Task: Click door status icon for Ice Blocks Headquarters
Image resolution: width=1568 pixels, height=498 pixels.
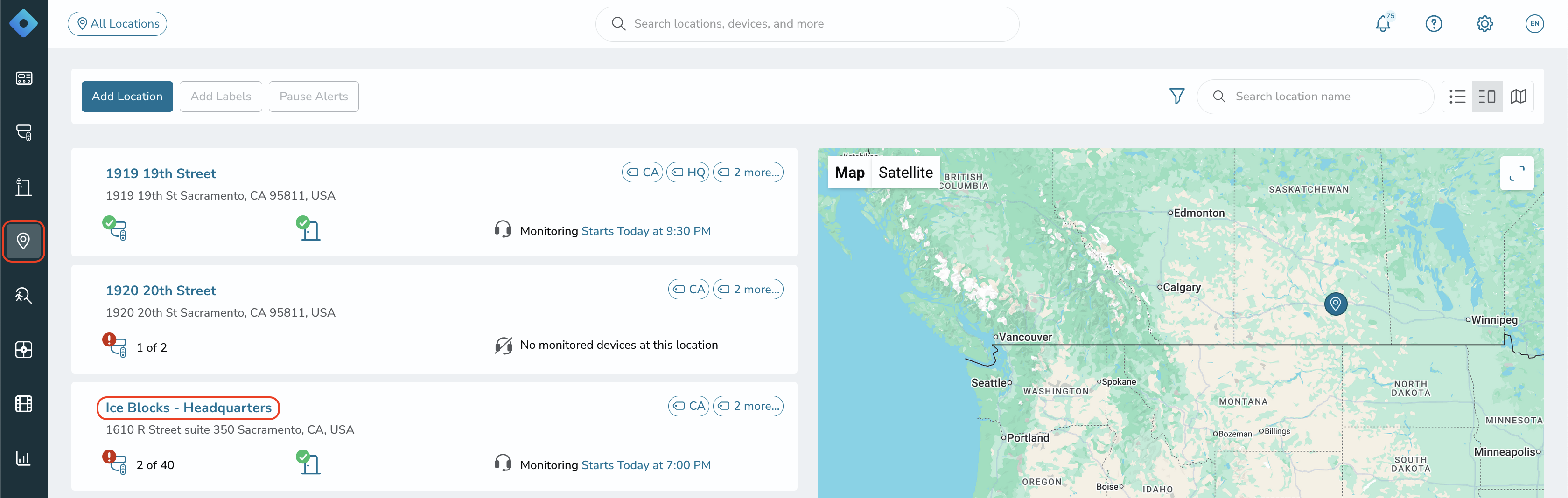Action: pyautogui.click(x=308, y=463)
